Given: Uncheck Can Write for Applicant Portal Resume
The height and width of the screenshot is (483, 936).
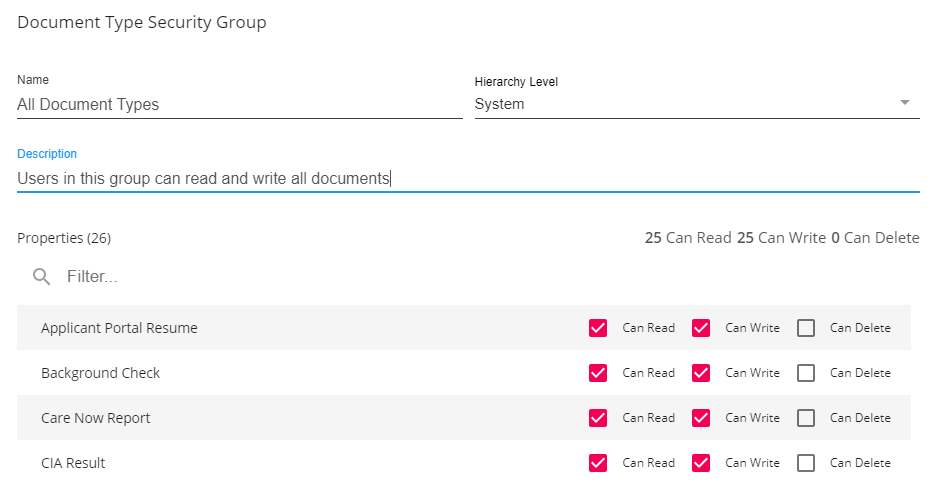Looking at the screenshot, I should coord(701,328).
